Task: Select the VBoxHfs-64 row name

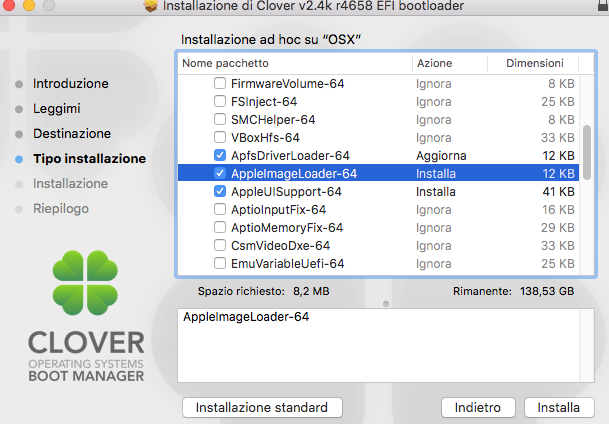Action: pos(265,137)
